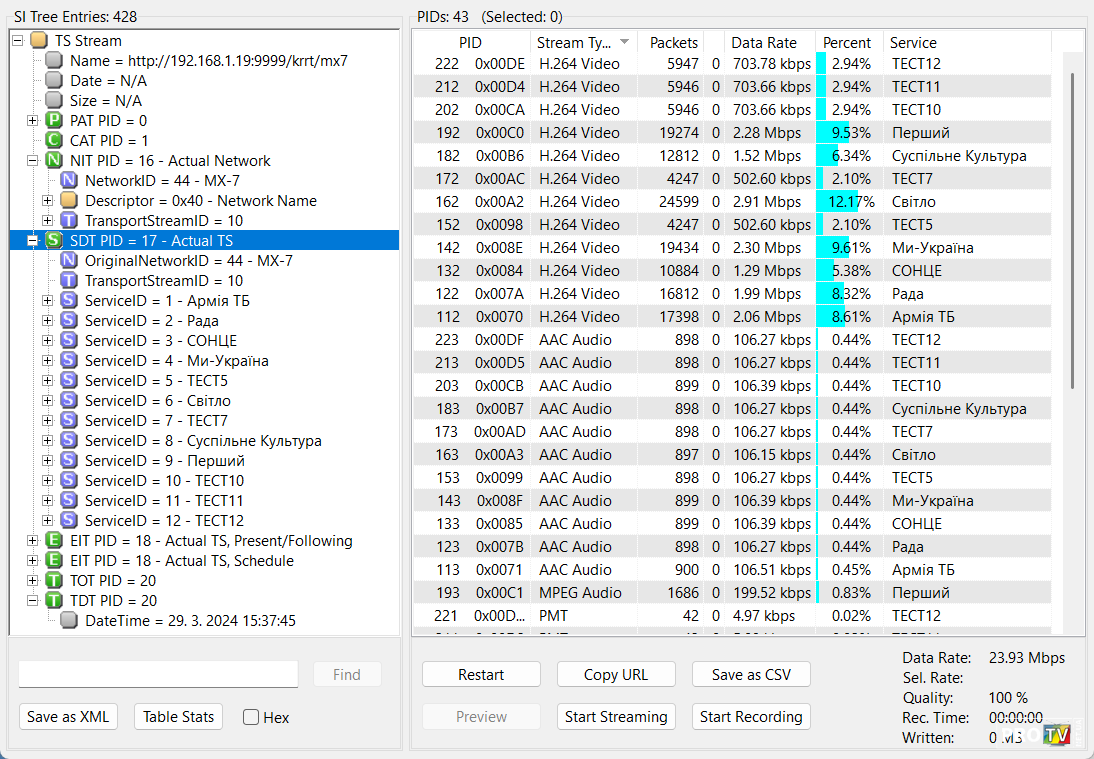Click the green P icon for PAT PID
This screenshot has height=759, width=1094.
click(x=54, y=121)
